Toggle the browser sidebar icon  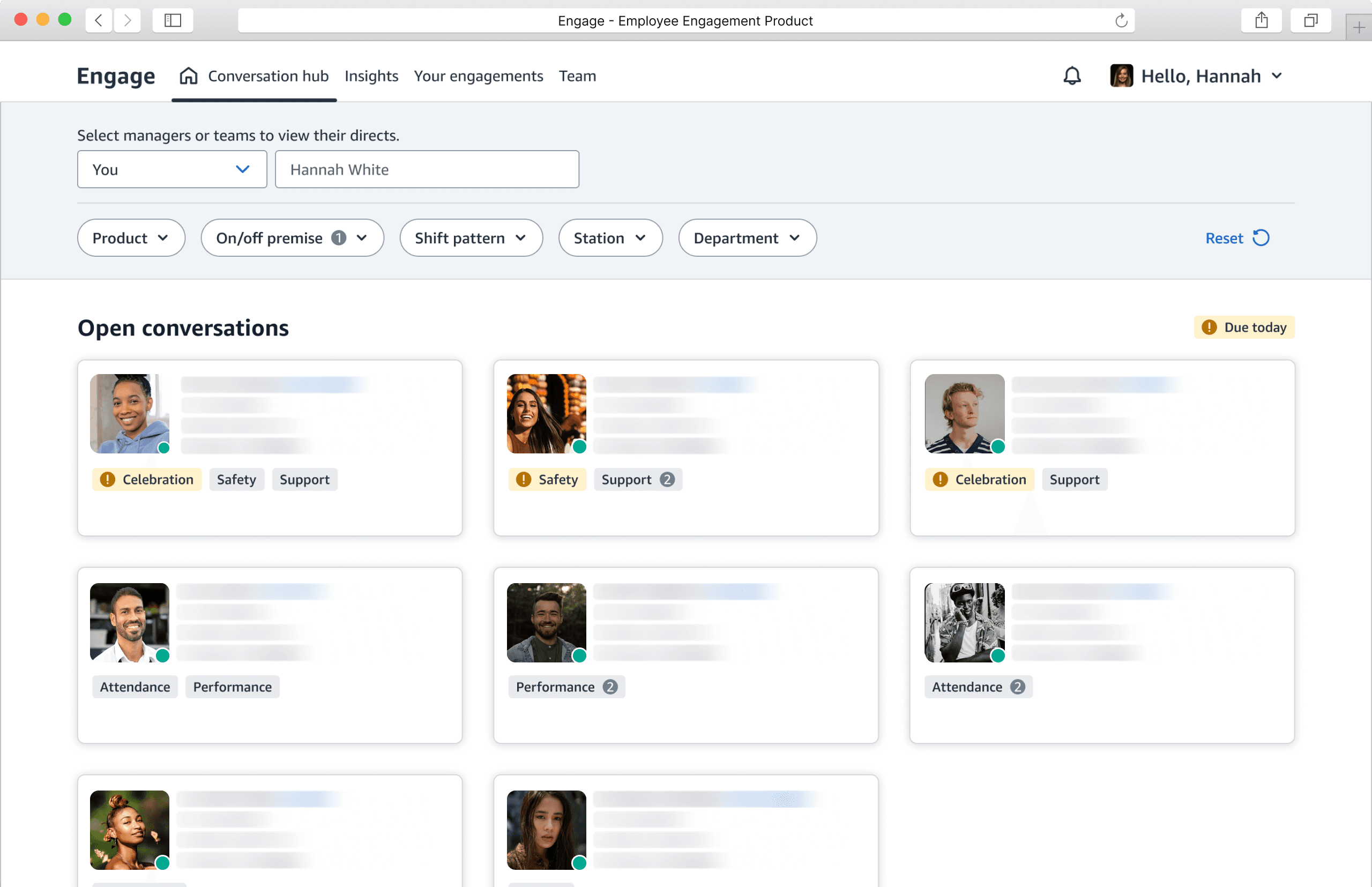click(x=173, y=21)
